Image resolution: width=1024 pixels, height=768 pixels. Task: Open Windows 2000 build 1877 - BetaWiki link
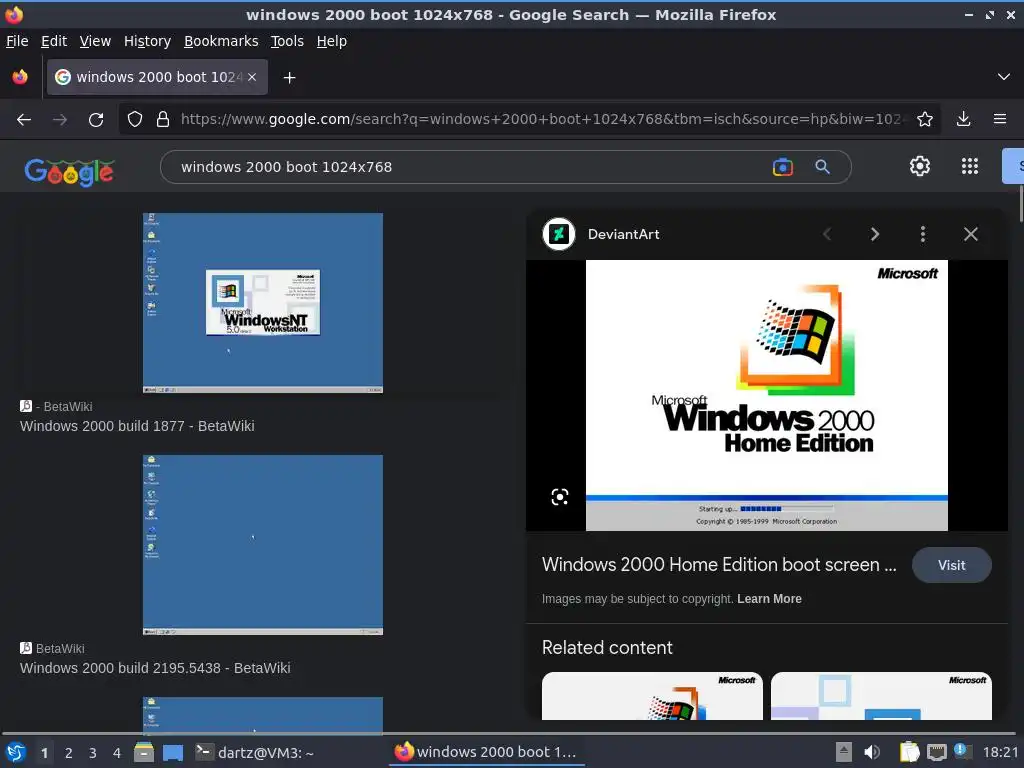pos(137,426)
